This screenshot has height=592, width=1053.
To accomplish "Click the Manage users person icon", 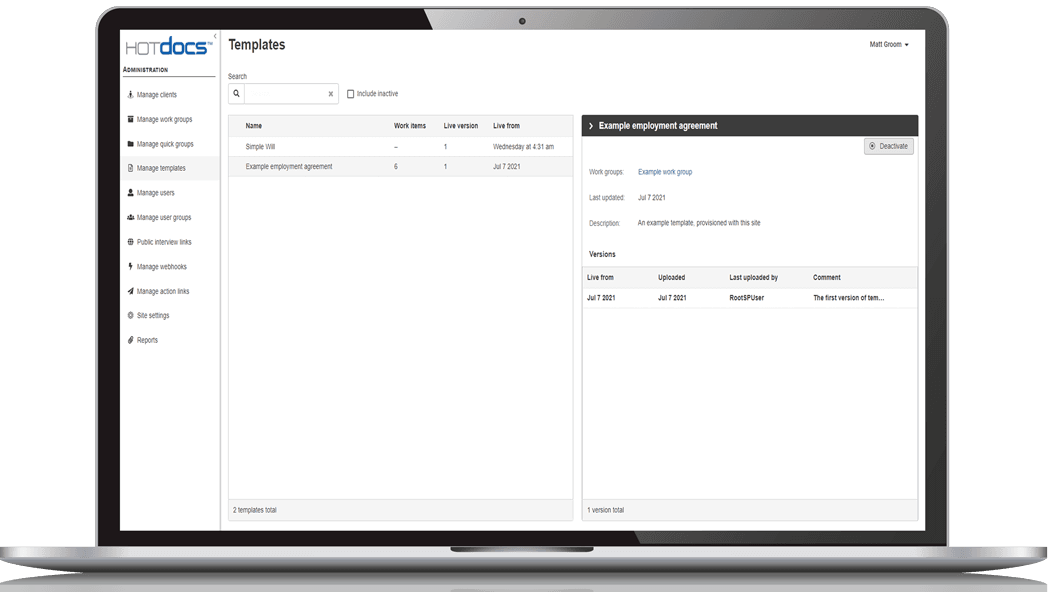I will coord(130,193).
